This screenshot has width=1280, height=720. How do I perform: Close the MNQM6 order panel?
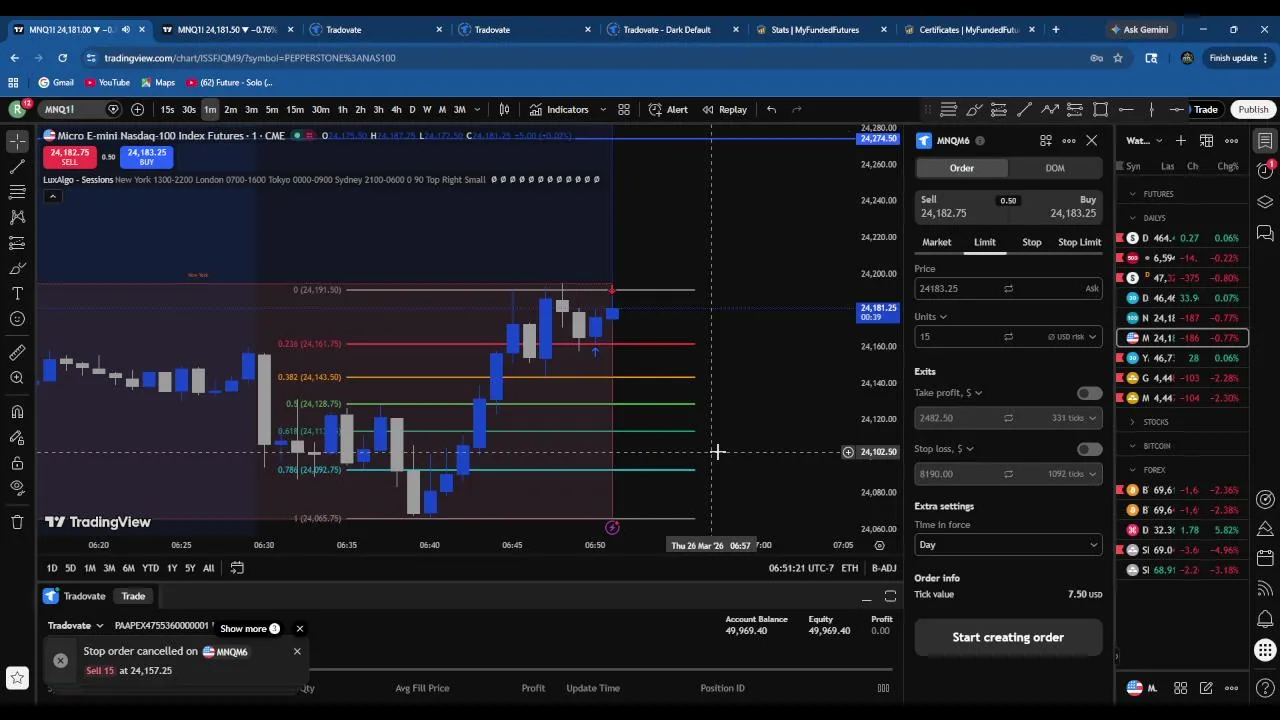[x=1092, y=141]
